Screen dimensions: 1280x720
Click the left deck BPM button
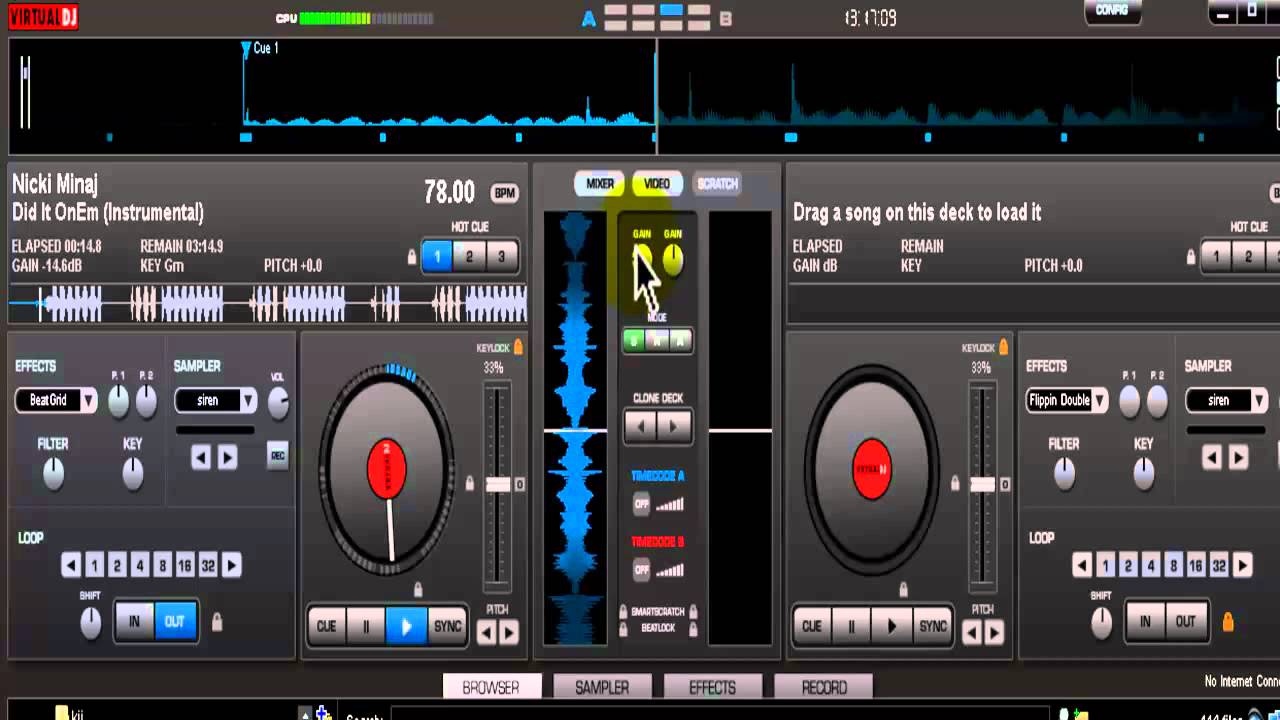point(505,193)
